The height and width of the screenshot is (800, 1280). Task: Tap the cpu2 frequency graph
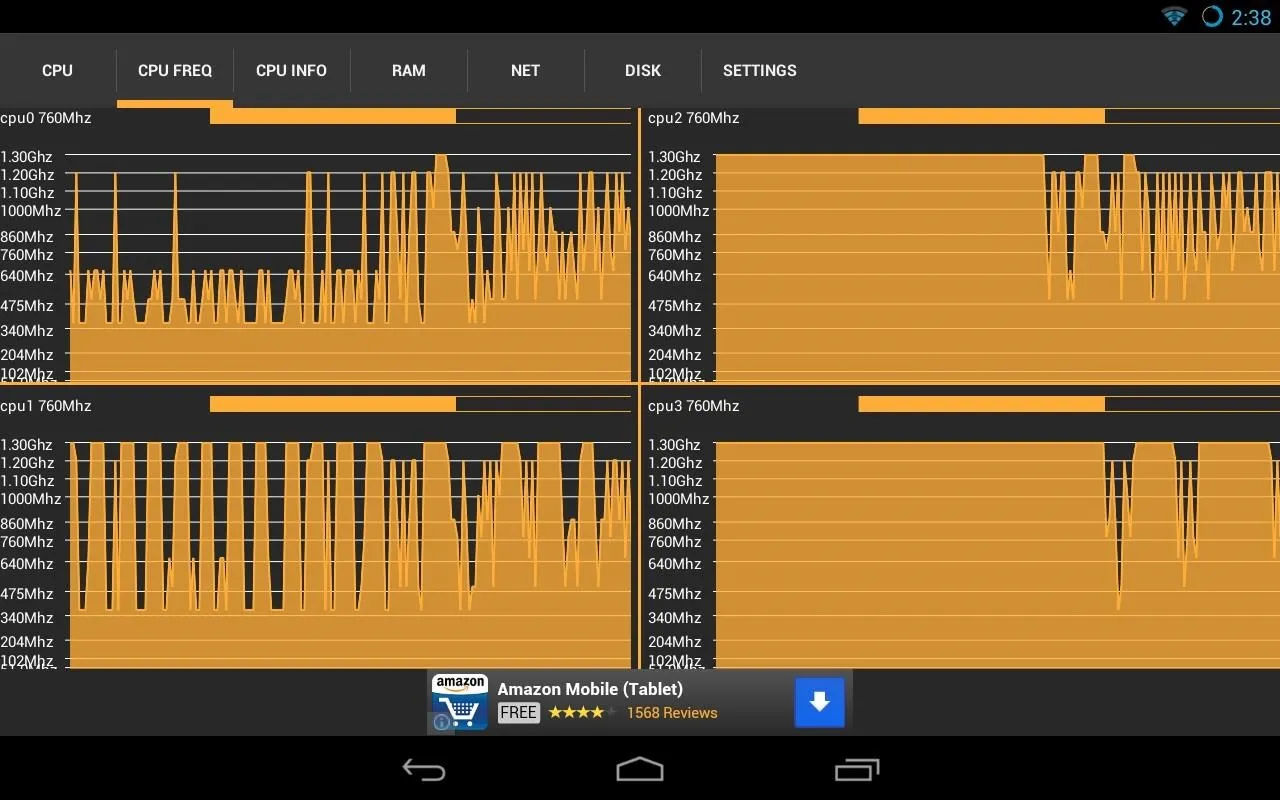(x=997, y=267)
